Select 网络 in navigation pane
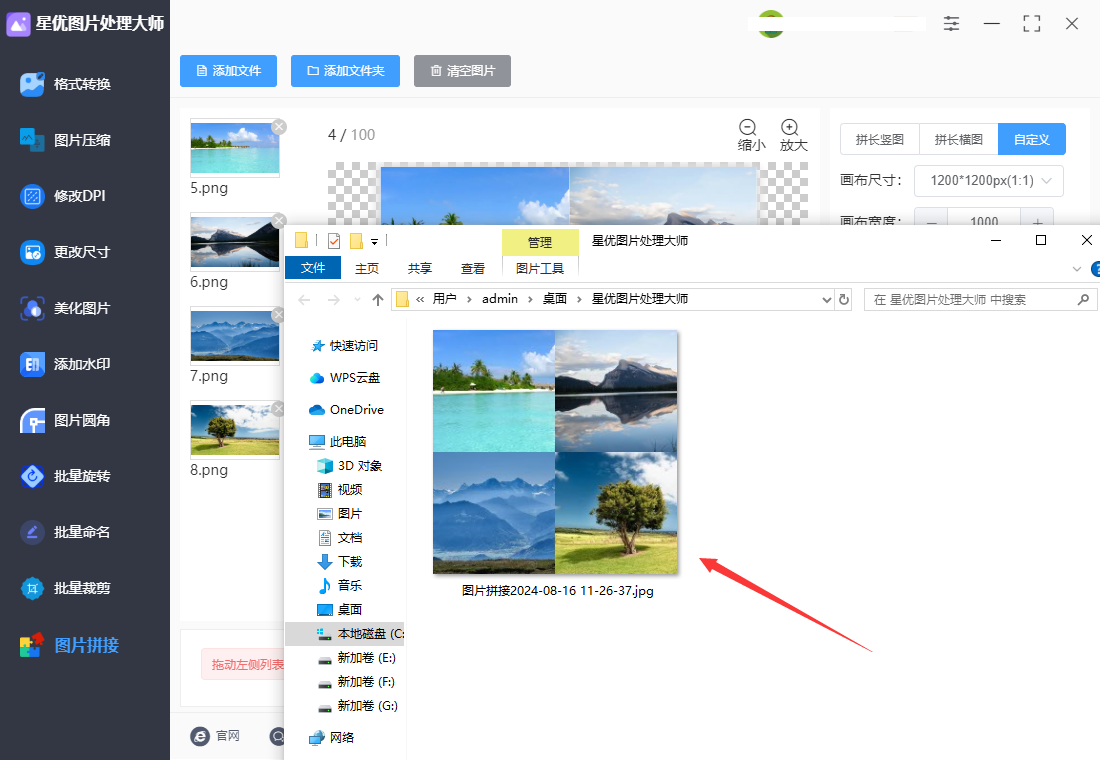Screen dimensions: 1100x760 coord(333,738)
